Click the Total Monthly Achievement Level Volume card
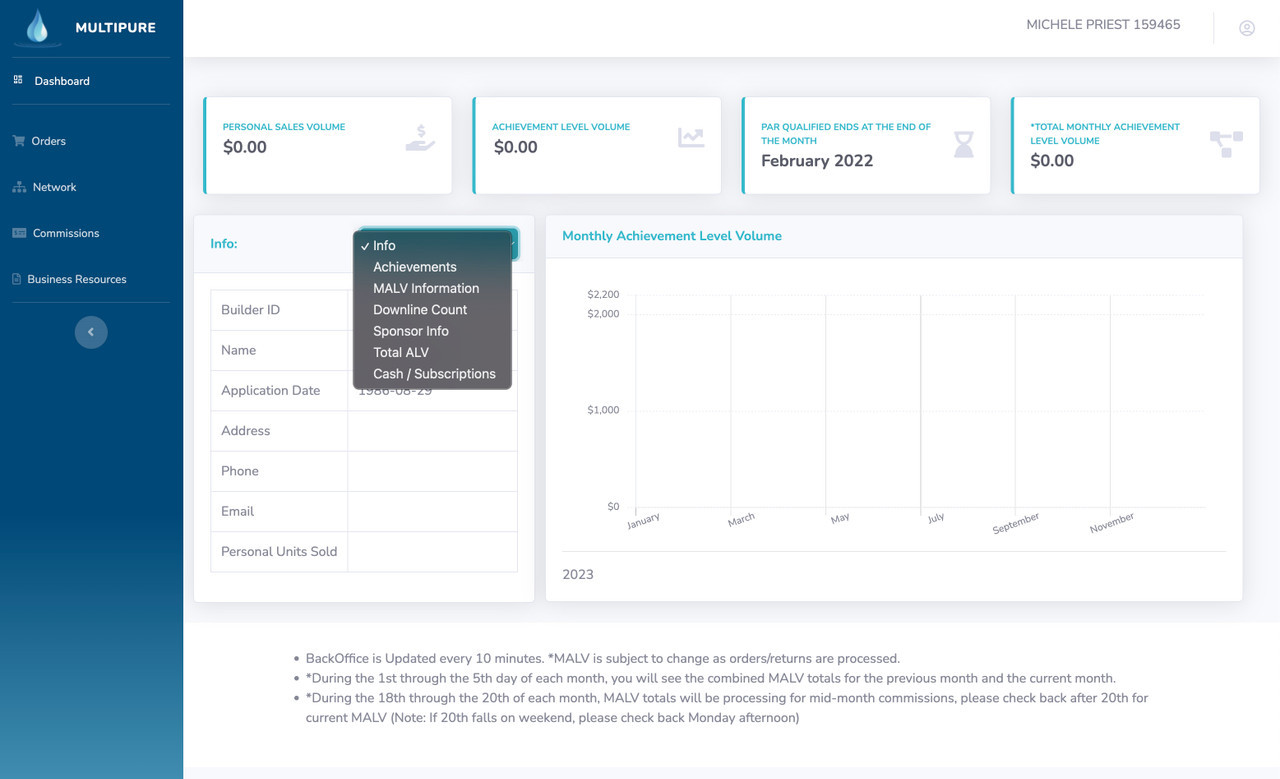1280x779 pixels. coord(1135,145)
